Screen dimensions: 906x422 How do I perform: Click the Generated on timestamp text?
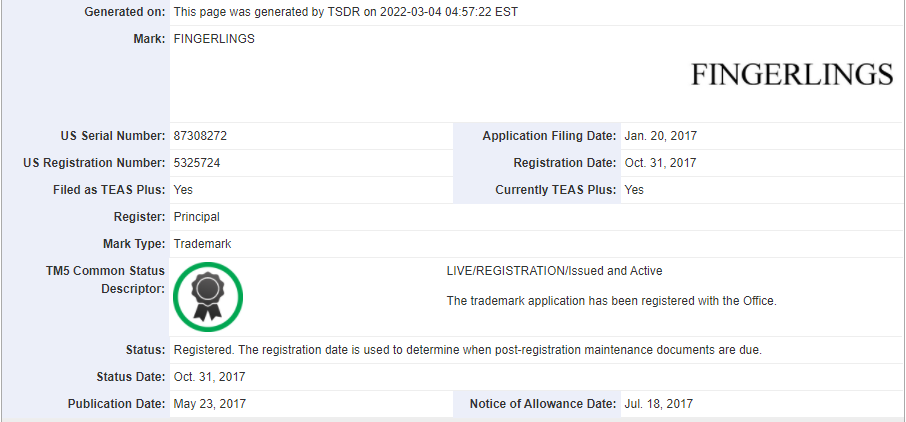tap(346, 12)
